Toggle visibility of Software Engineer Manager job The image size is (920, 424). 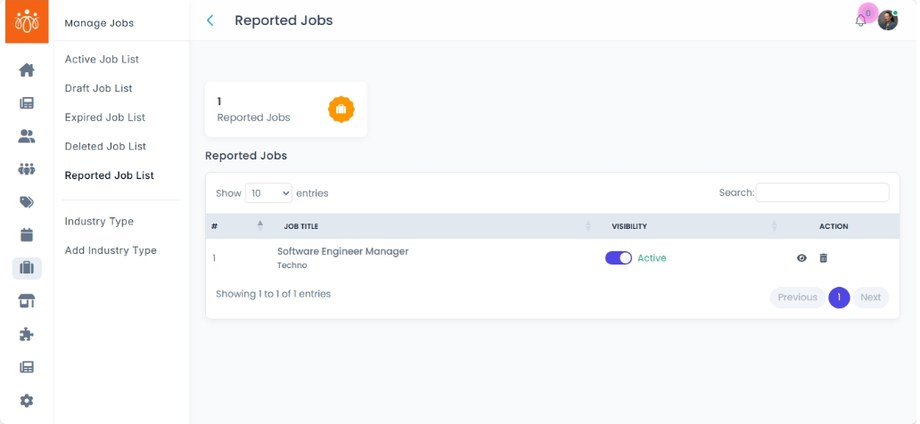tap(618, 258)
